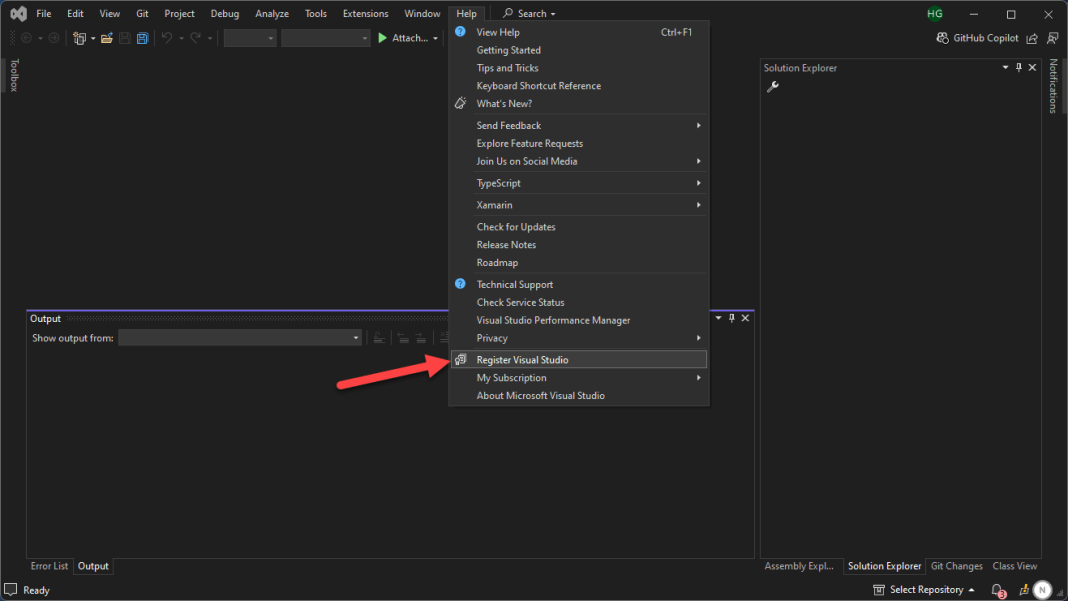Open the Select Repository dropdown
1068x601 pixels.
(924, 590)
